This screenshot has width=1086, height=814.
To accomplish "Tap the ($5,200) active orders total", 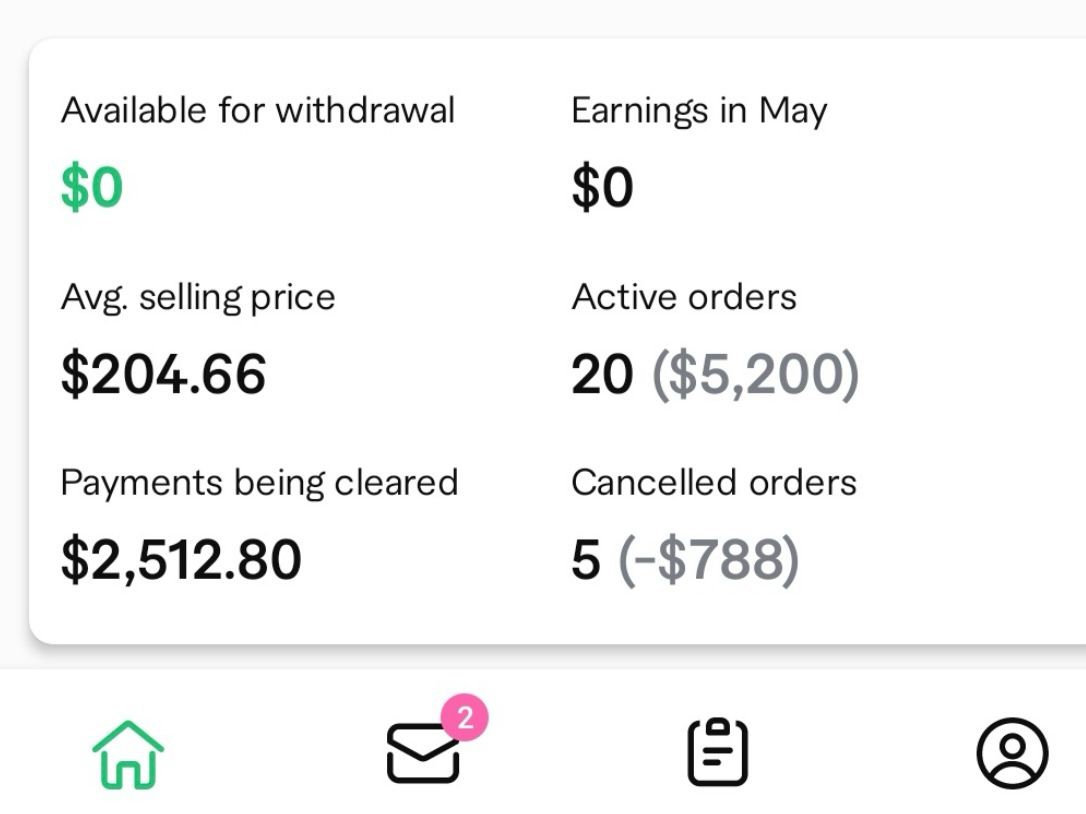I will click(755, 373).
